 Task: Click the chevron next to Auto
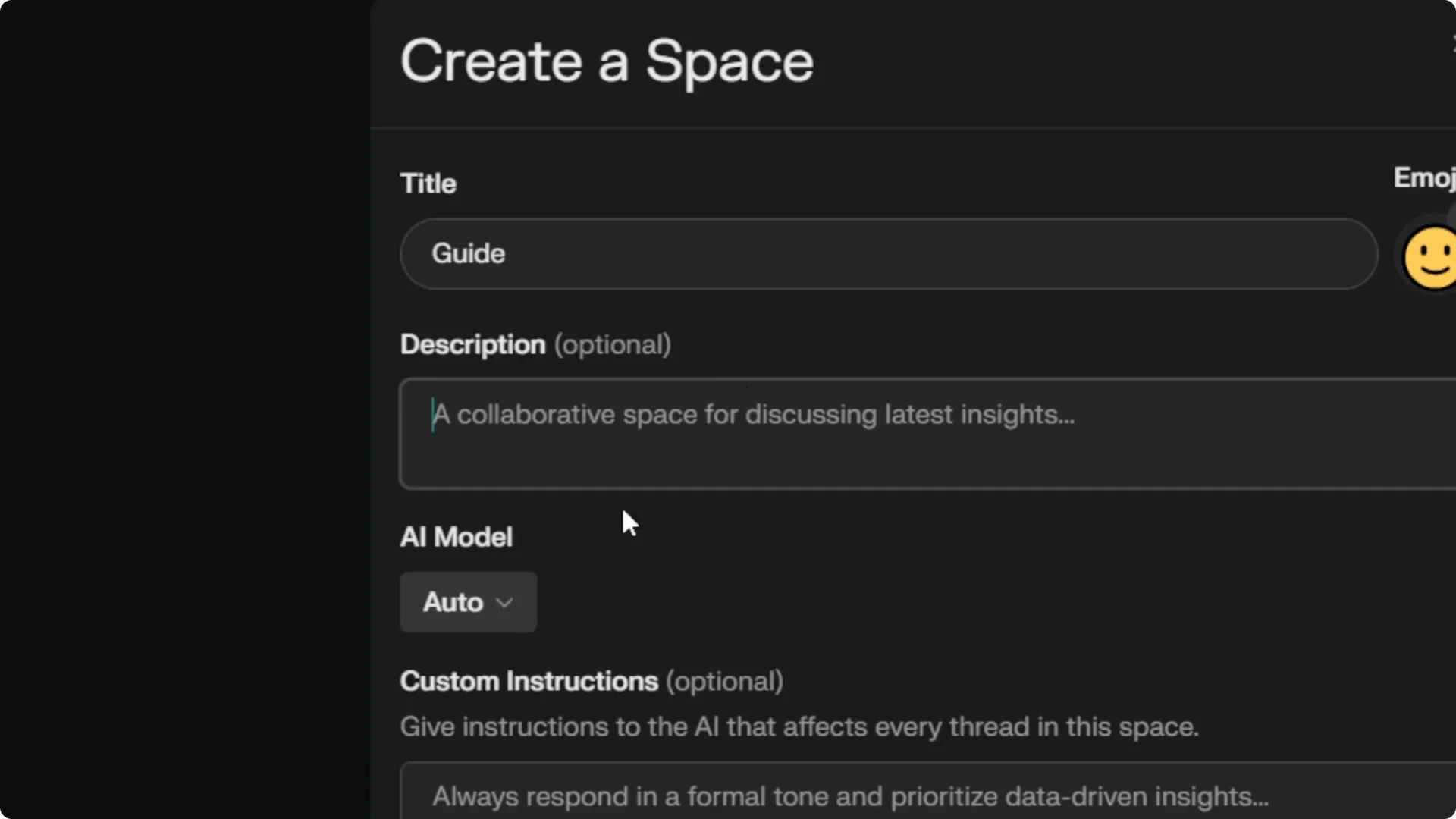point(504,601)
